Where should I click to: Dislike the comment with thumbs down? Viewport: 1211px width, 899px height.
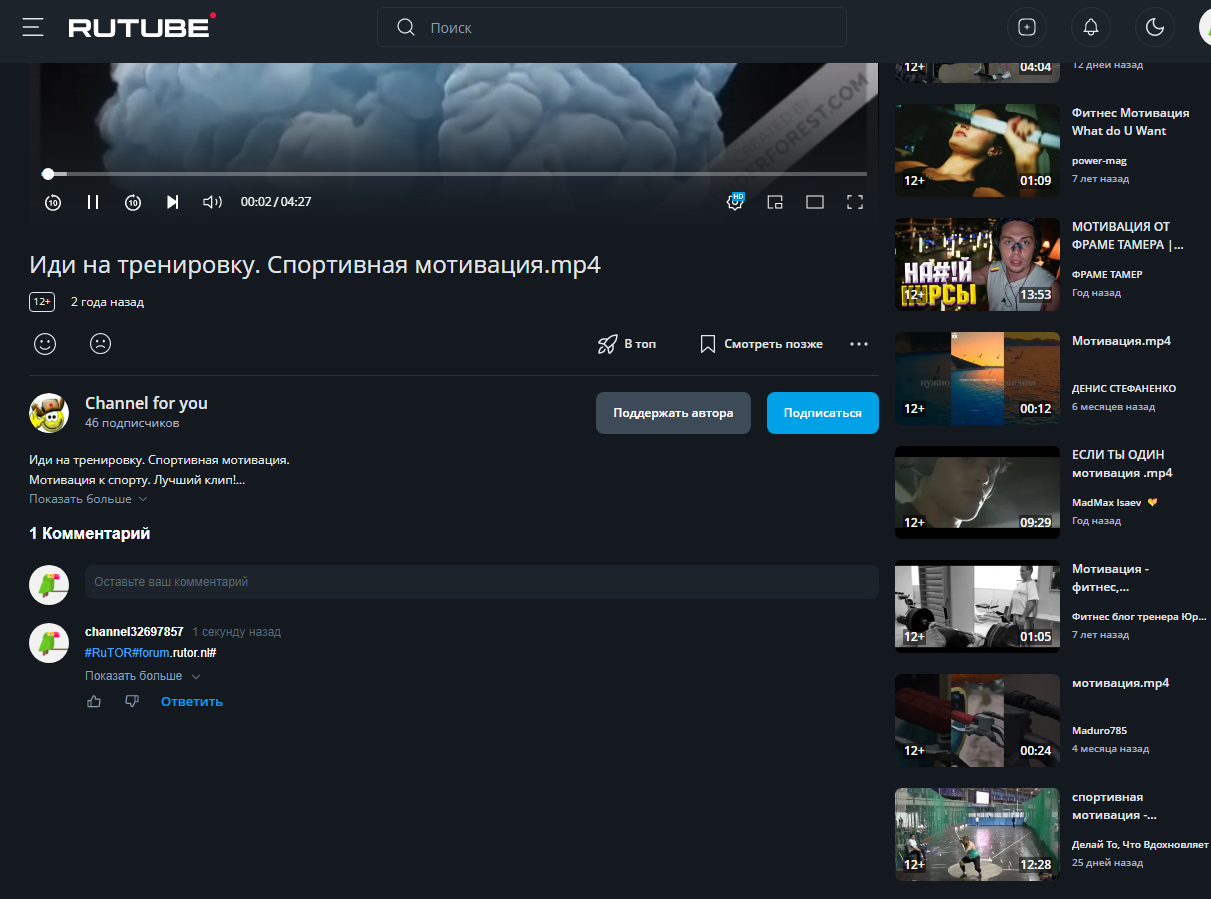coord(132,702)
